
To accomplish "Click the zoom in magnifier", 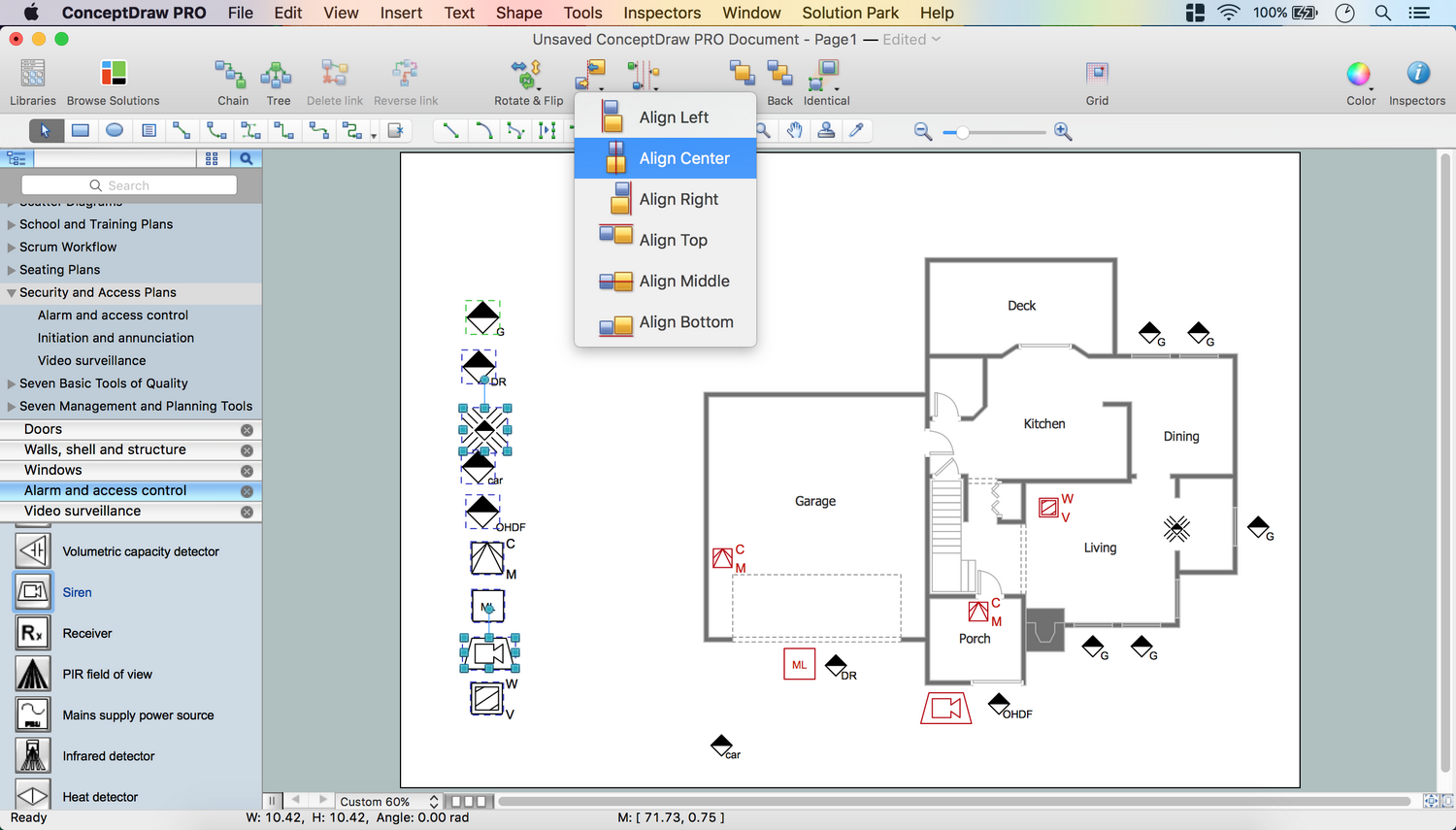I will point(1063,132).
